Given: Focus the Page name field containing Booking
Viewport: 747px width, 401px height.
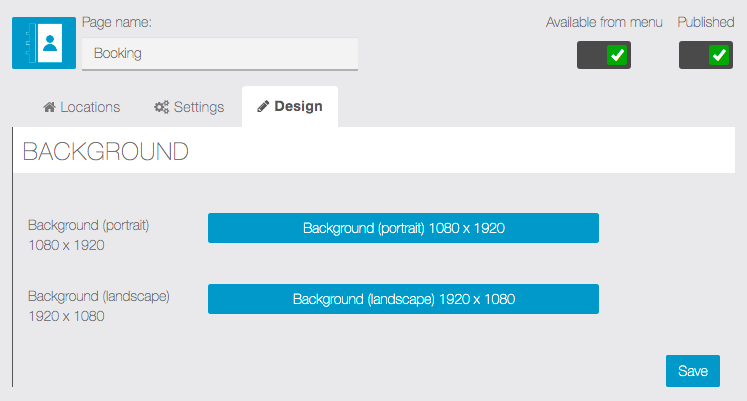Looking at the screenshot, I should (219, 54).
